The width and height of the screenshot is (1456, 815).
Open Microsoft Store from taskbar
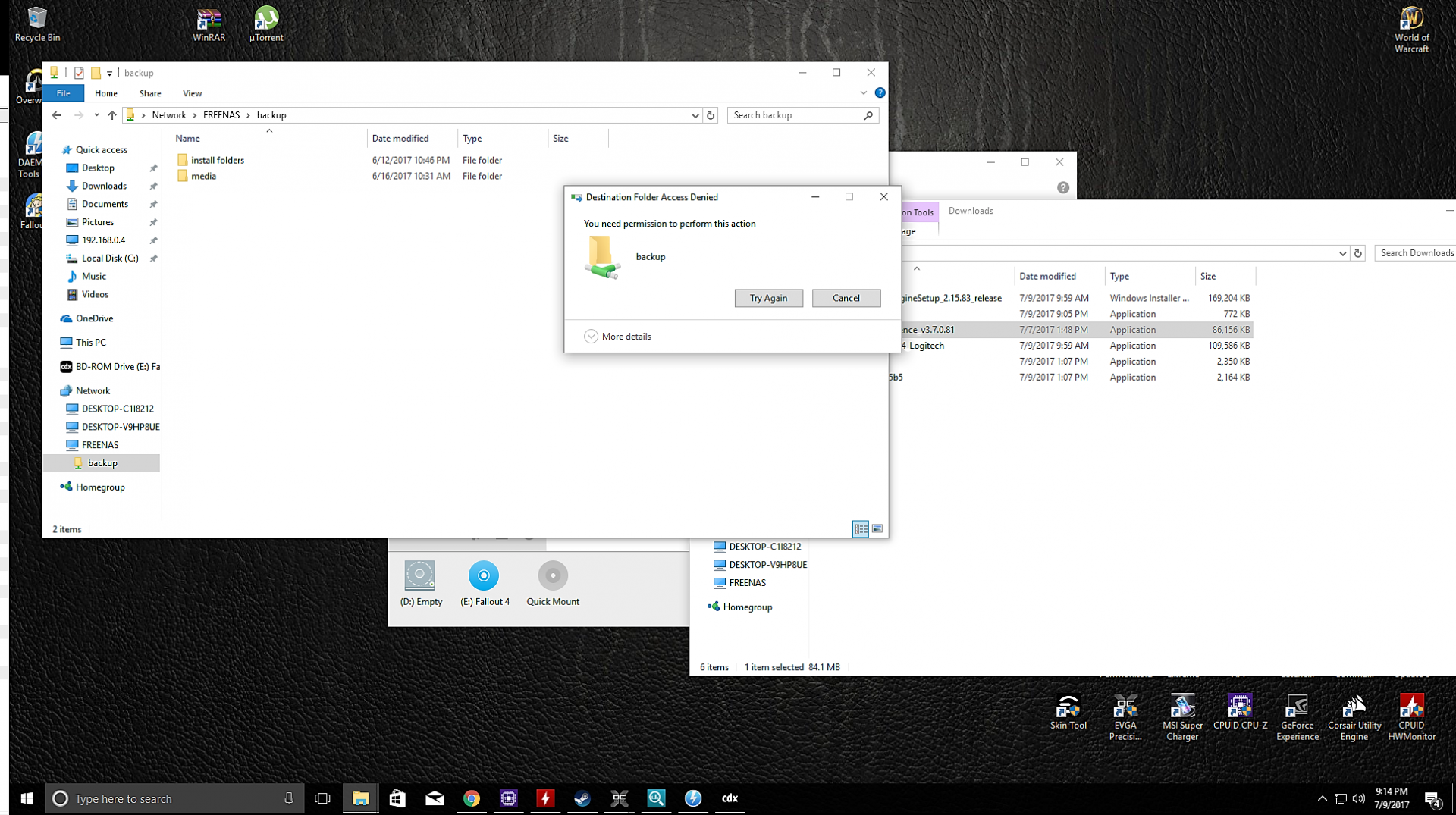point(397,798)
